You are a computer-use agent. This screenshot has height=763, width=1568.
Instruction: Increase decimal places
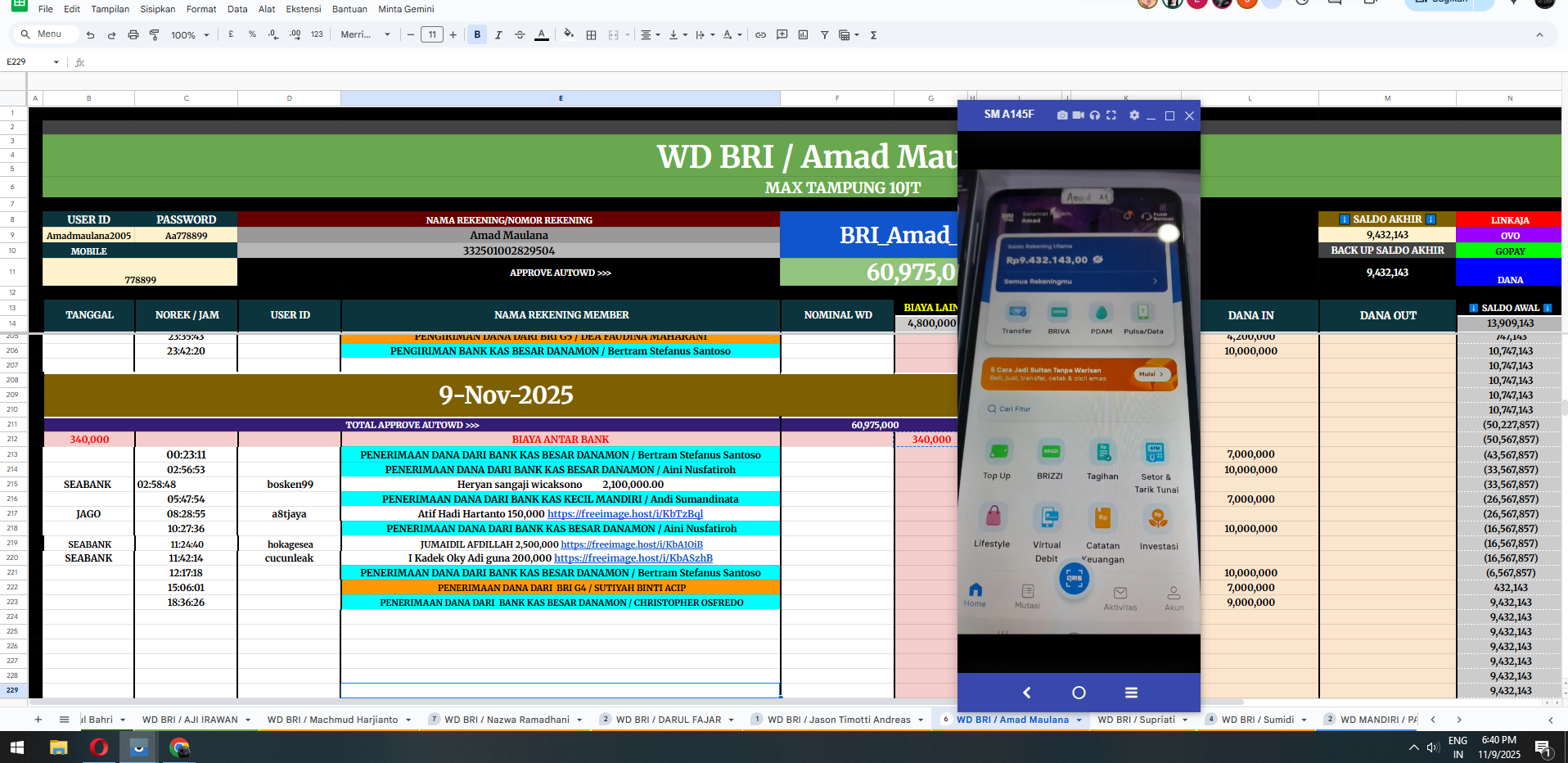(x=295, y=34)
